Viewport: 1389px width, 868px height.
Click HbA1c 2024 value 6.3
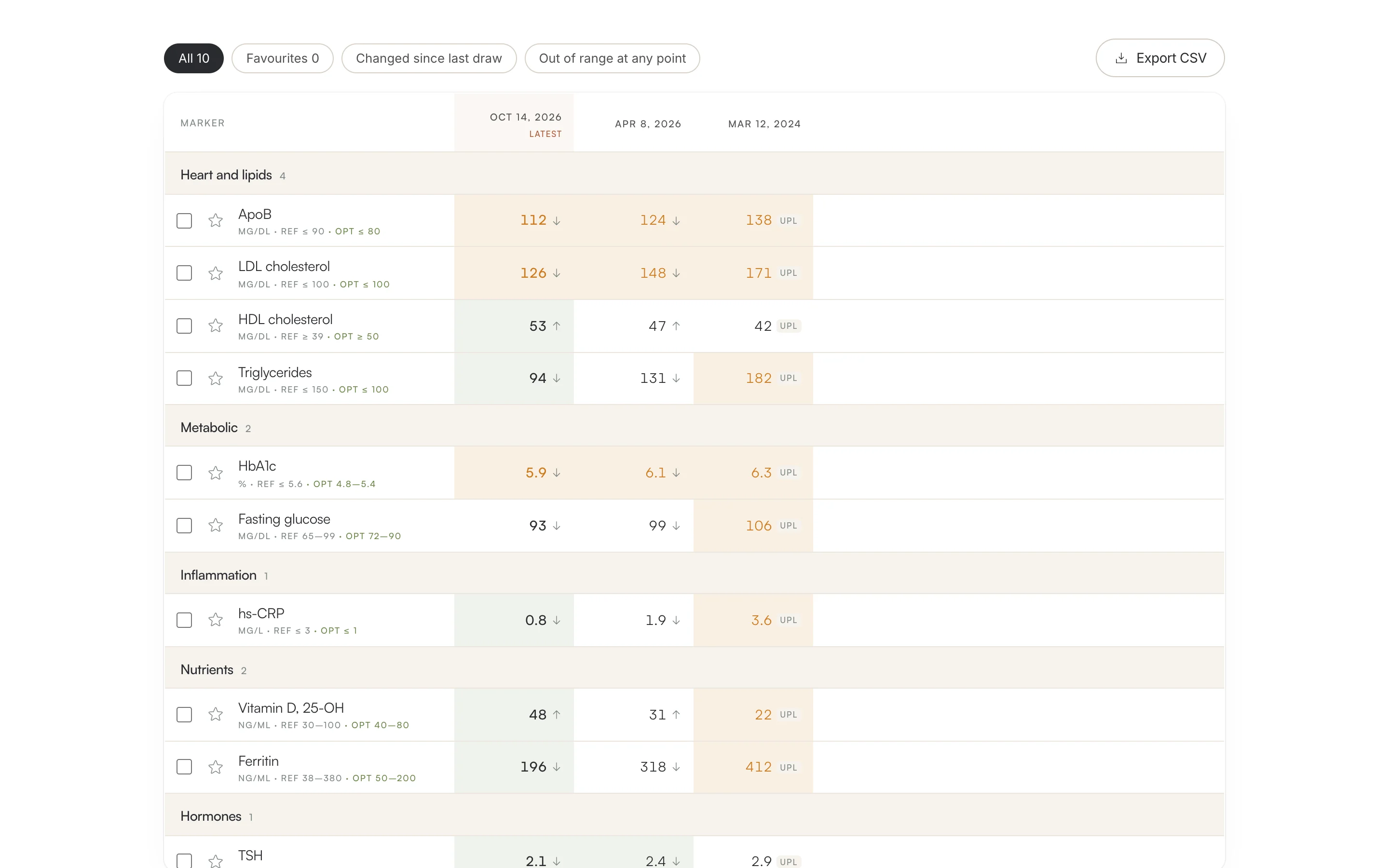[761, 473]
